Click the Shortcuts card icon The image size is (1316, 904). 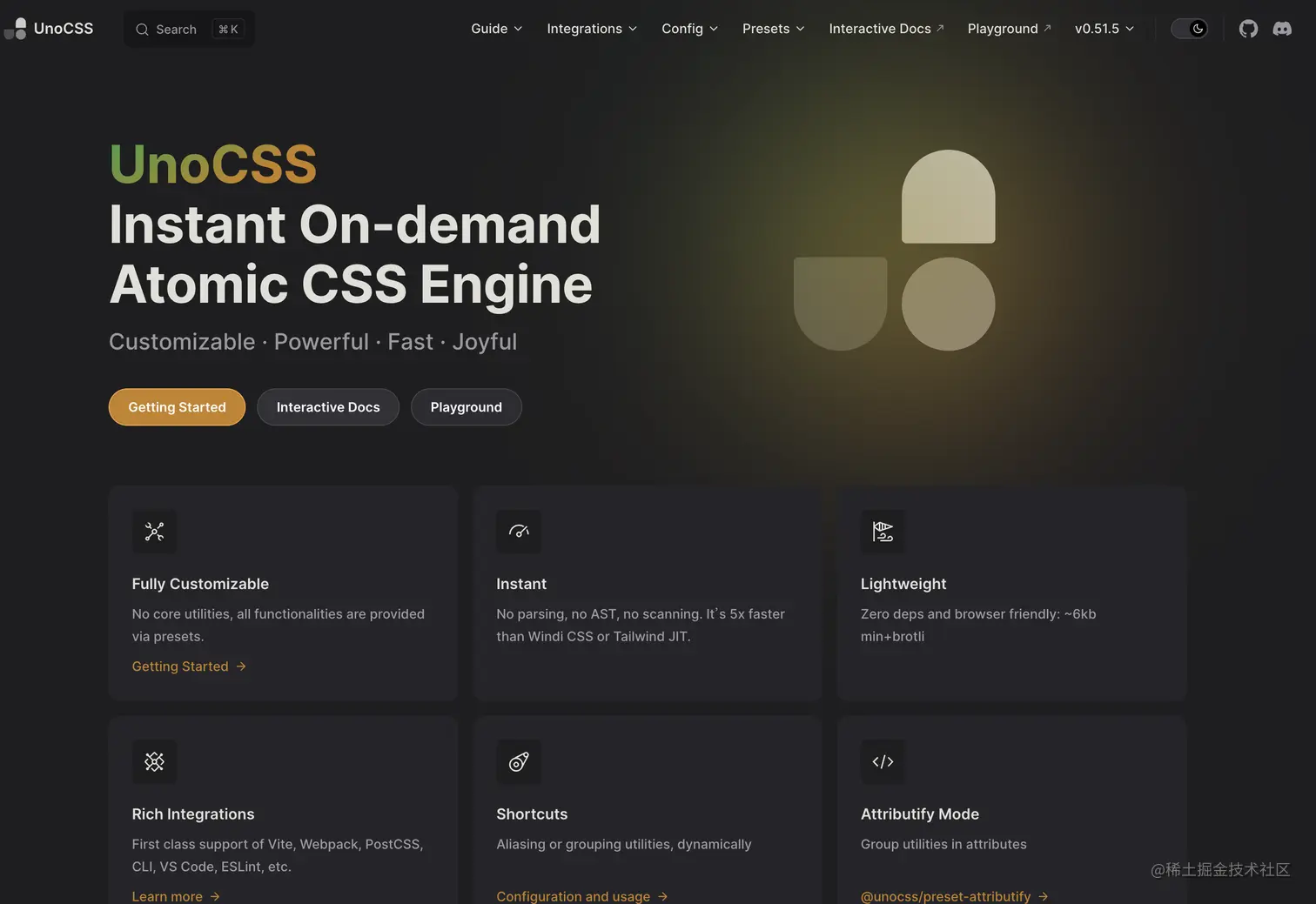pyautogui.click(x=519, y=762)
